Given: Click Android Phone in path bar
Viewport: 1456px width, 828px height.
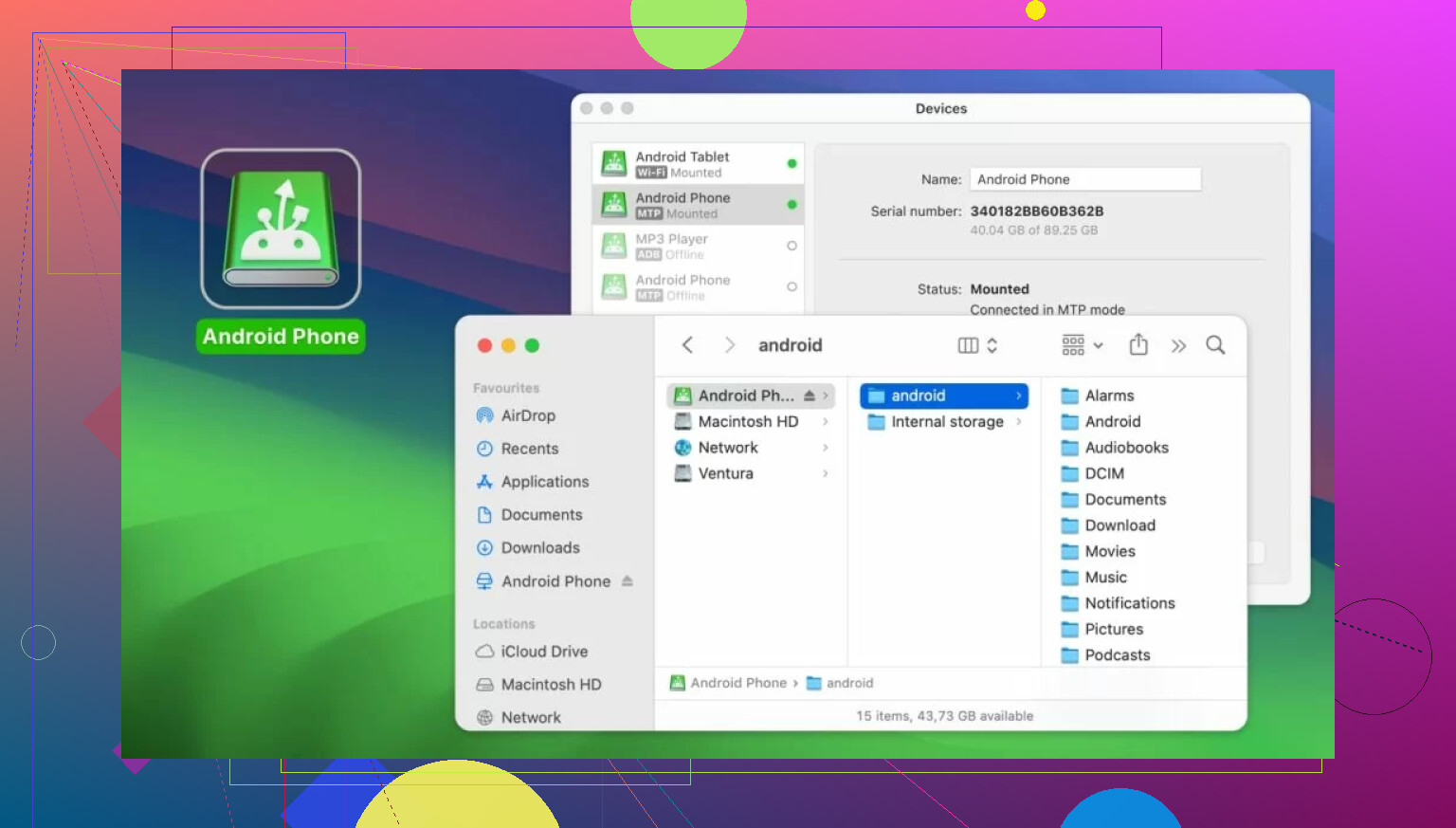Looking at the screenshot, I should click(728, 683).
